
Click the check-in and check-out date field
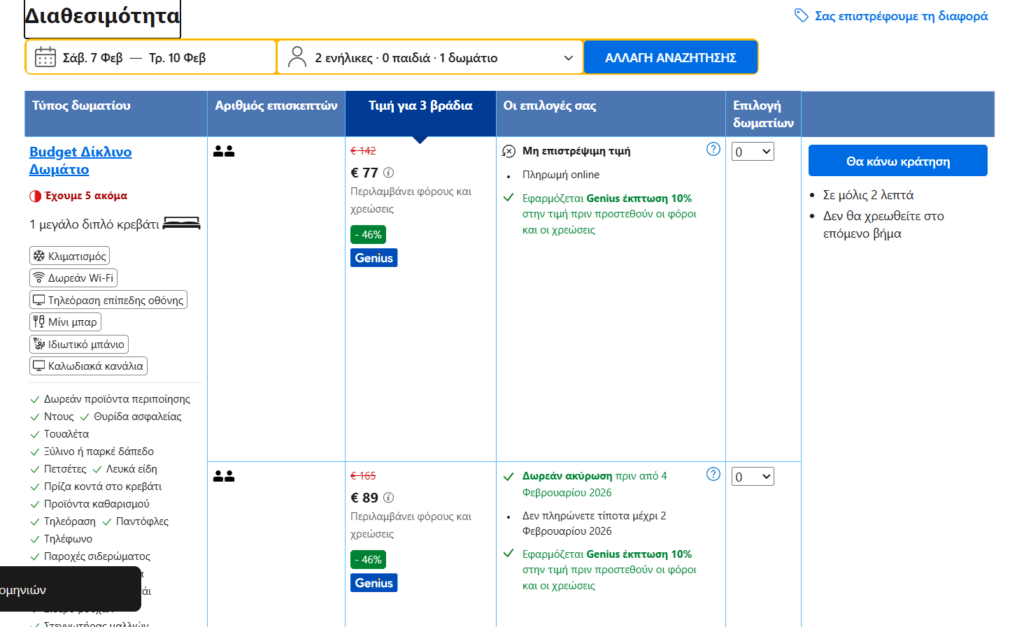click(150, 57)
